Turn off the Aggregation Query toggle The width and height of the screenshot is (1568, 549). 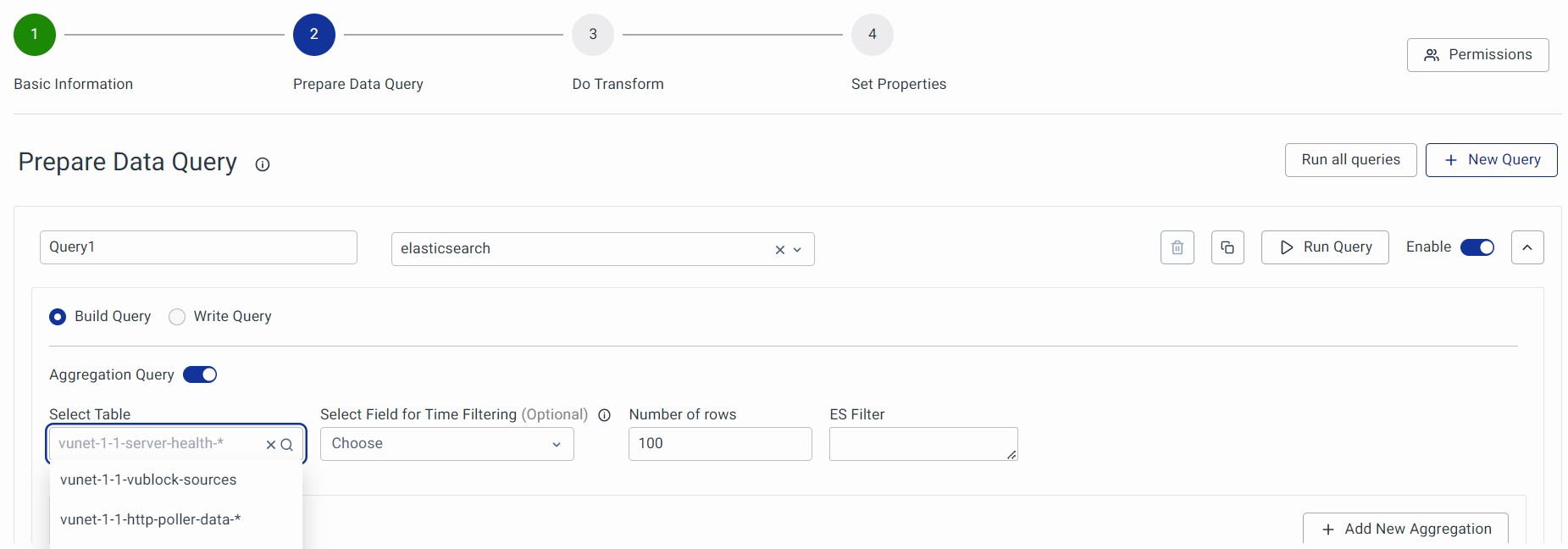click(x=200, y=374)
